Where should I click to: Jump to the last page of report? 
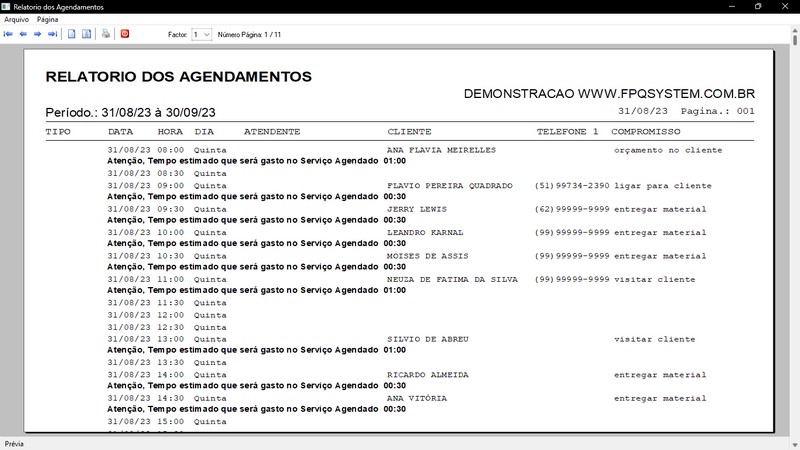[x=53, y=34]
